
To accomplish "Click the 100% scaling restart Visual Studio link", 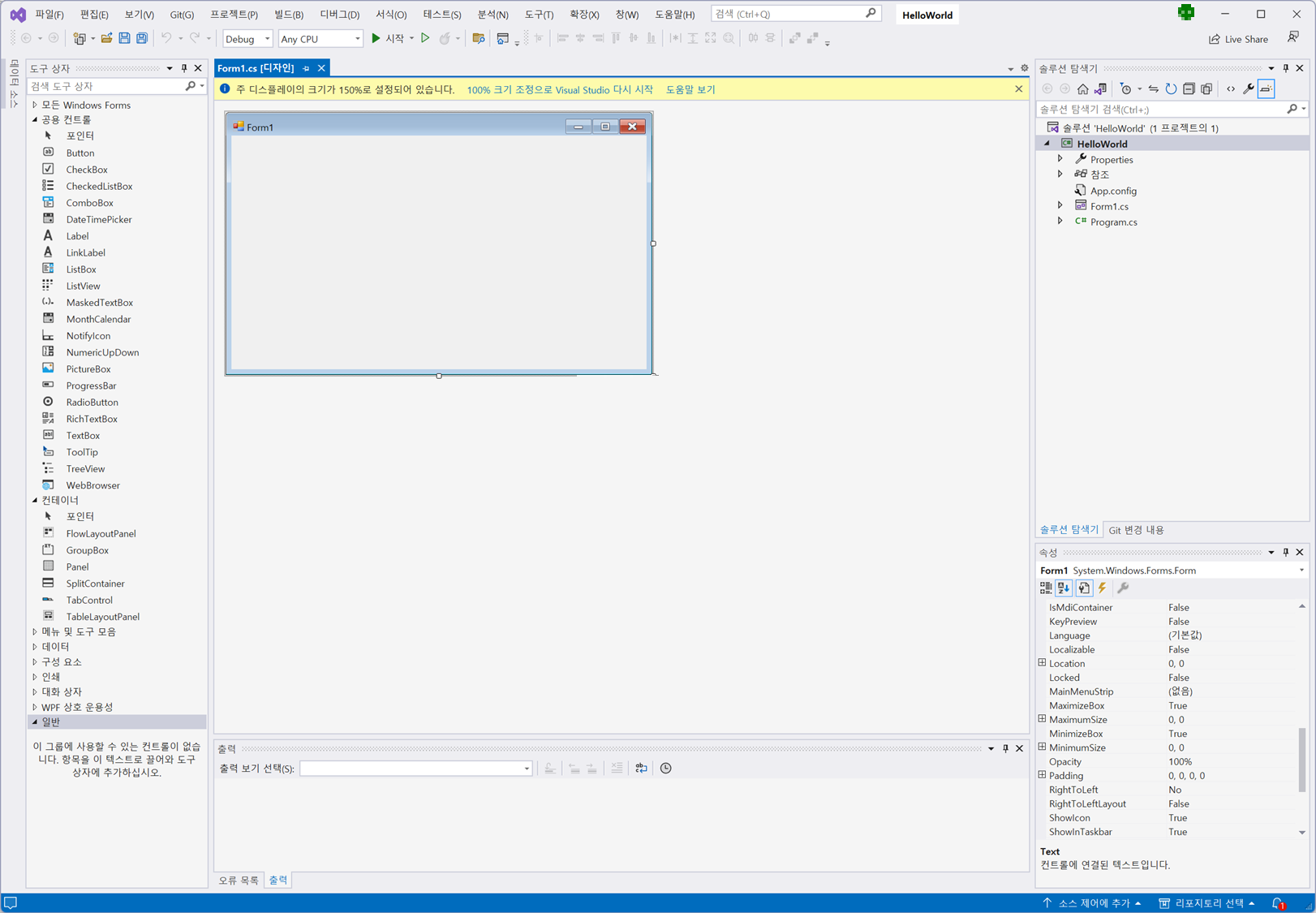I will click(x=560, y=89).
